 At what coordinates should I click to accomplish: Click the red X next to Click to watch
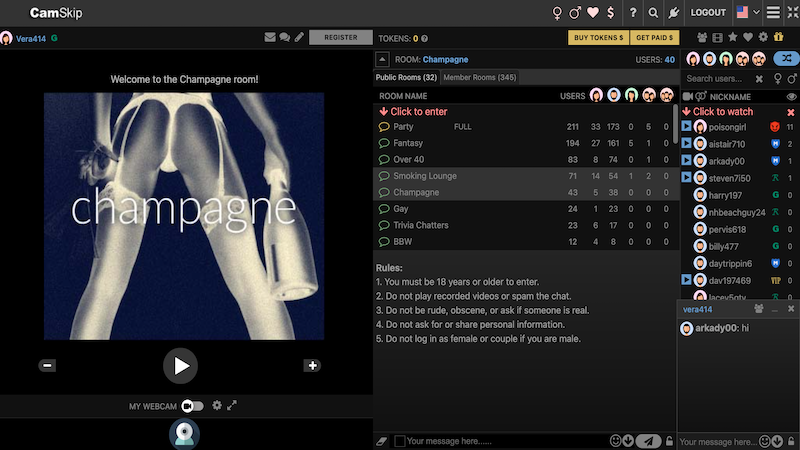791,112
